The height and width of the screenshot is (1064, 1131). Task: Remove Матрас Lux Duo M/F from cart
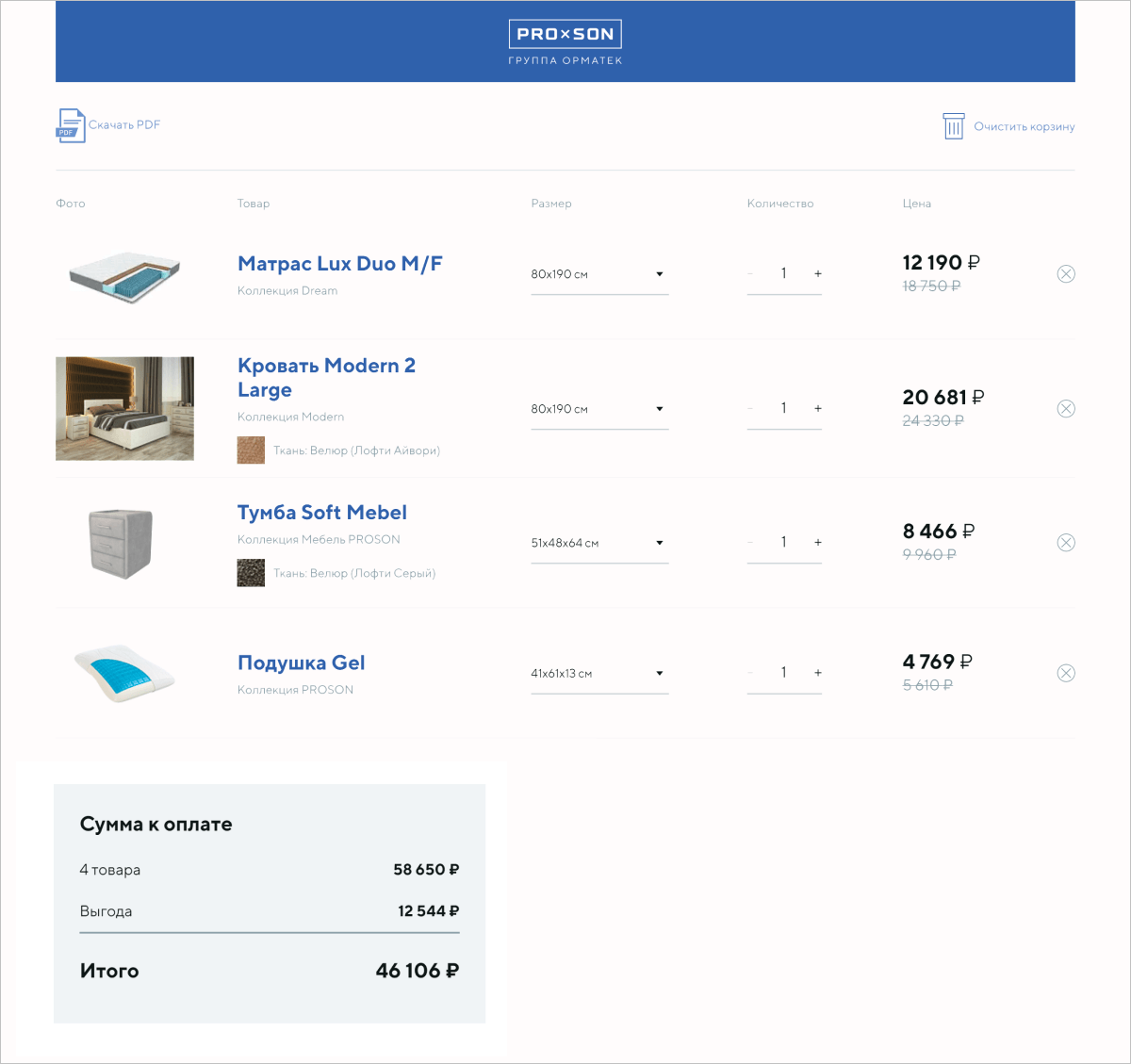coord(1066,274)
